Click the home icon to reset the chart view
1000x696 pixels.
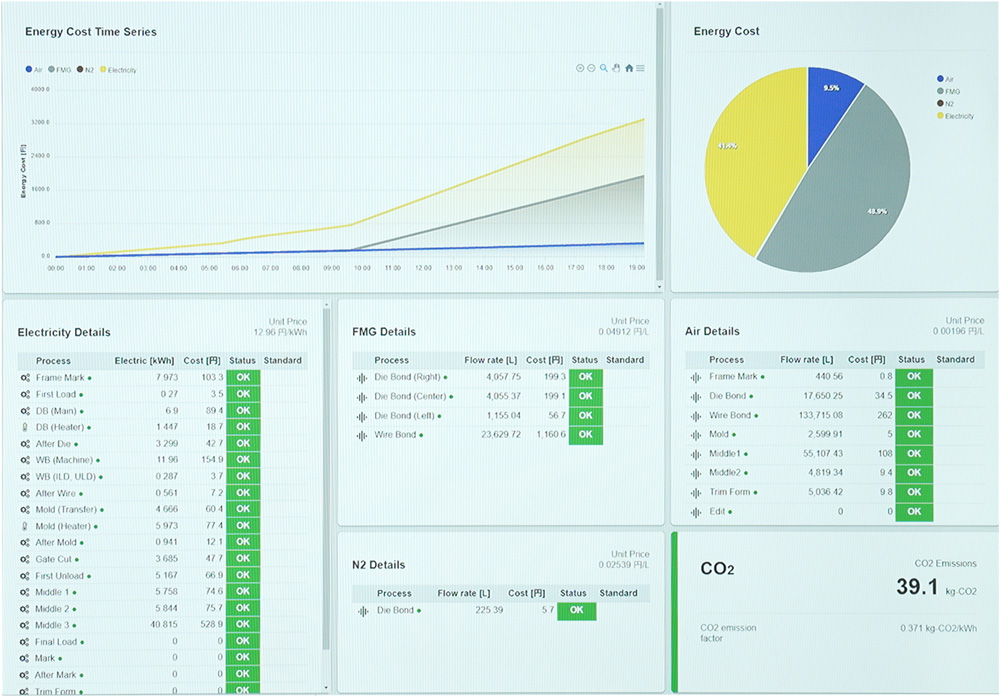click(629, 68)
